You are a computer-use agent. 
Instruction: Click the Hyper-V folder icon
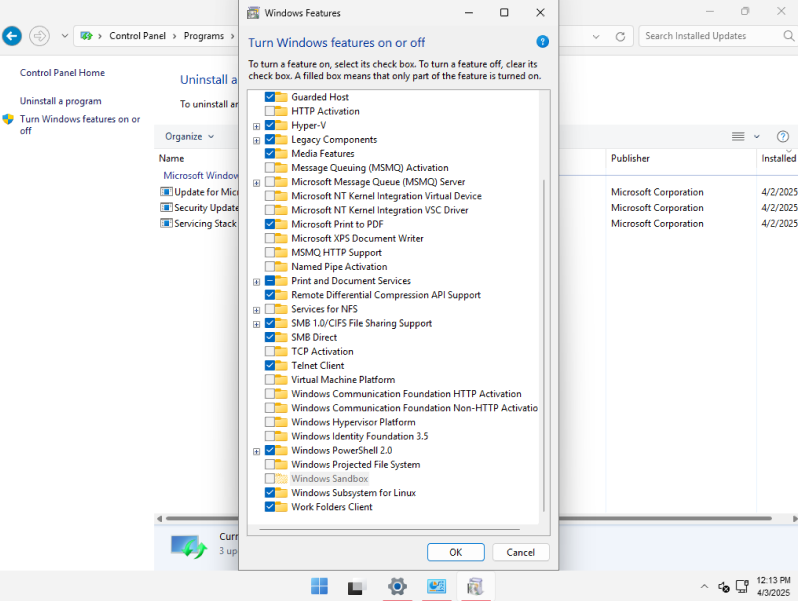point(281,125)
